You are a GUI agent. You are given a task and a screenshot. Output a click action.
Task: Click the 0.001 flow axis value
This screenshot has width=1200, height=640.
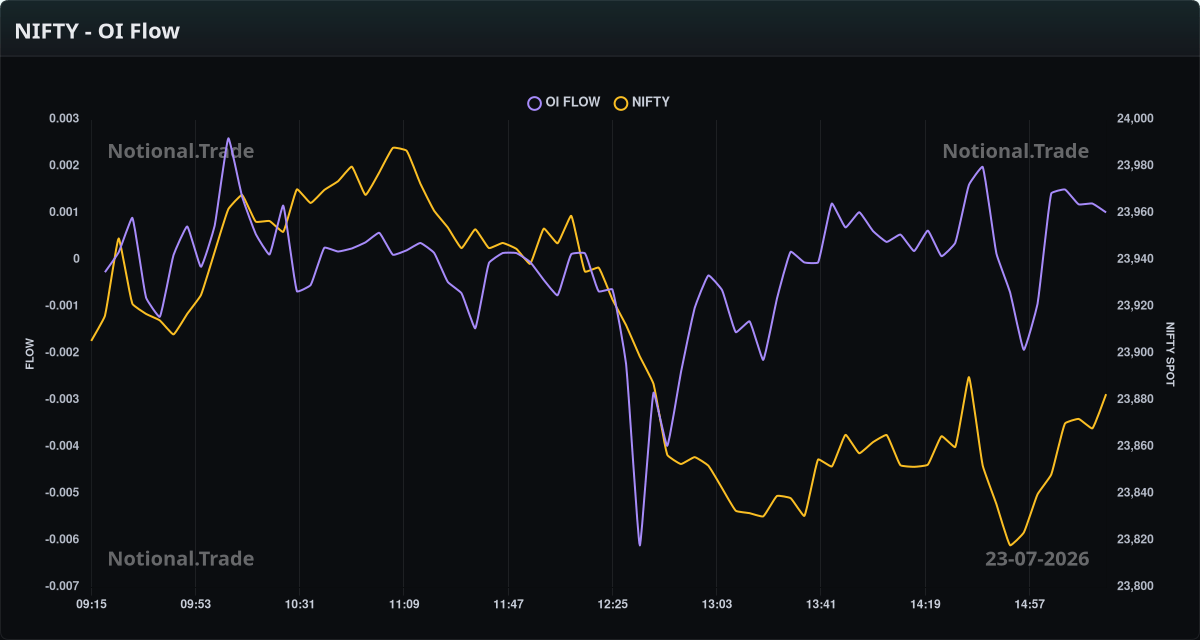point(64,212)
